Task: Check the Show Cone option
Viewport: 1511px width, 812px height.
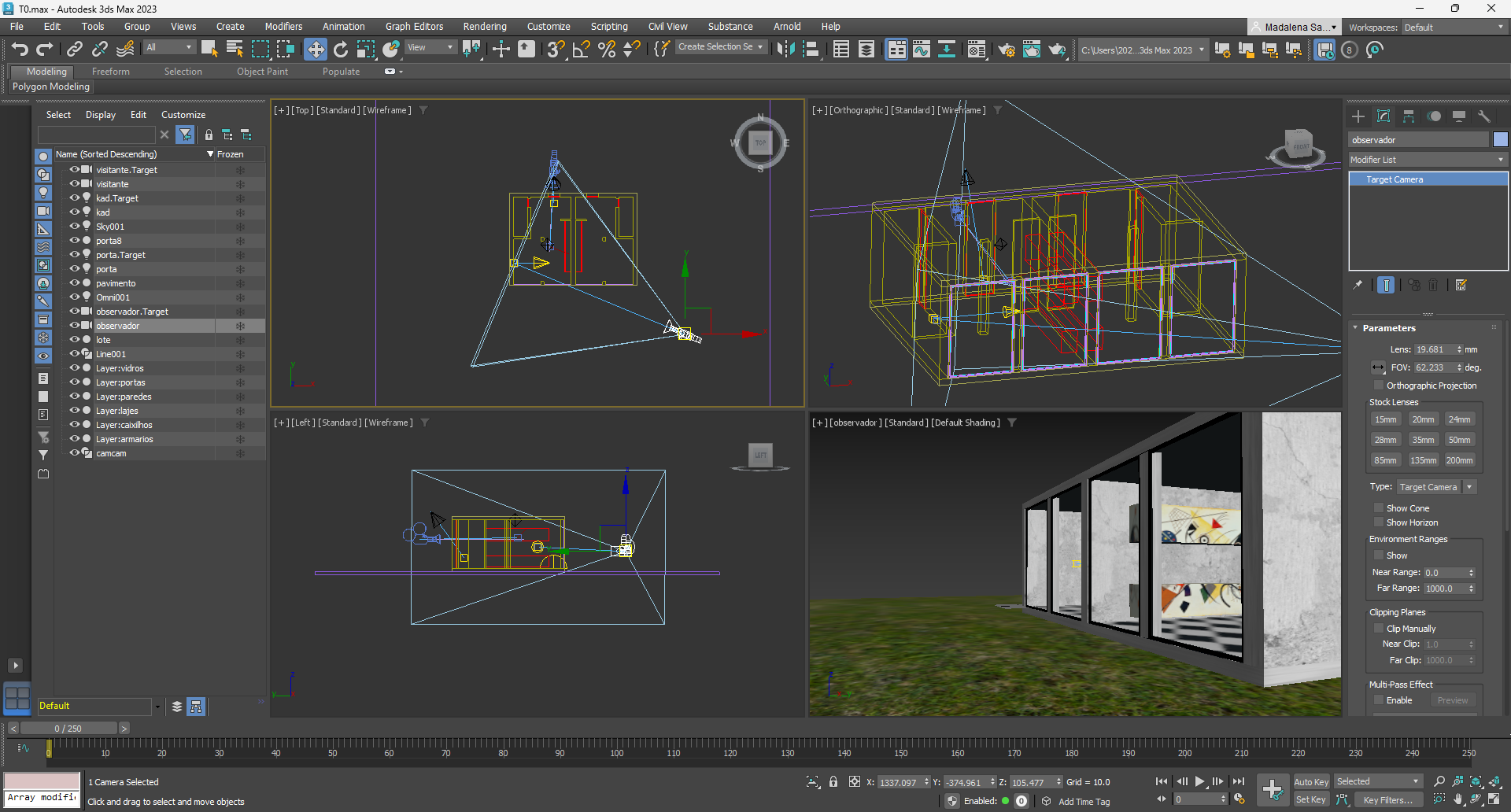Action: [1379, 508]
